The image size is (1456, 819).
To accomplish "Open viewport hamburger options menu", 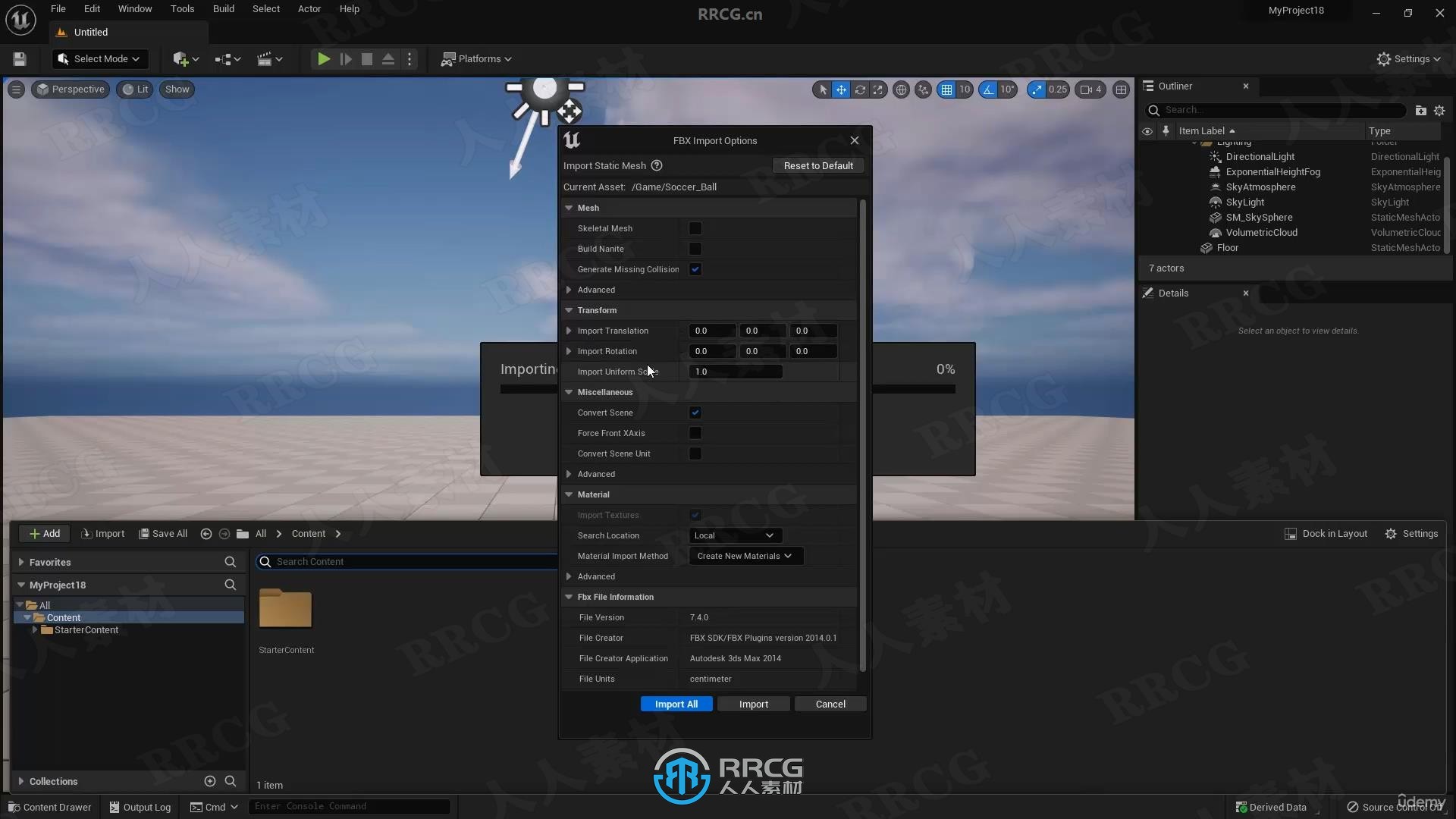I will [x=16, y=89].
